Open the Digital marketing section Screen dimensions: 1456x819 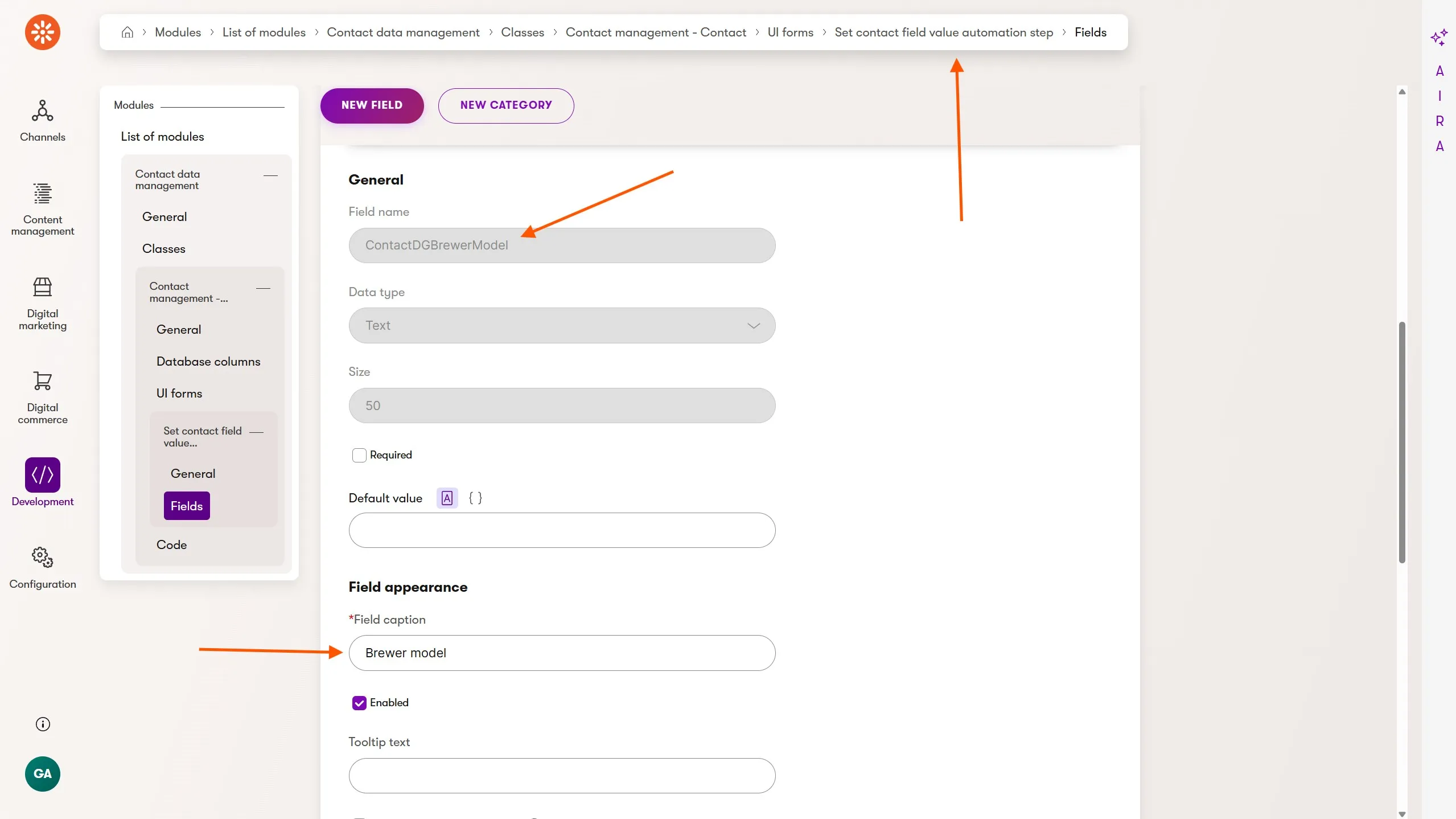coord(42,288)
